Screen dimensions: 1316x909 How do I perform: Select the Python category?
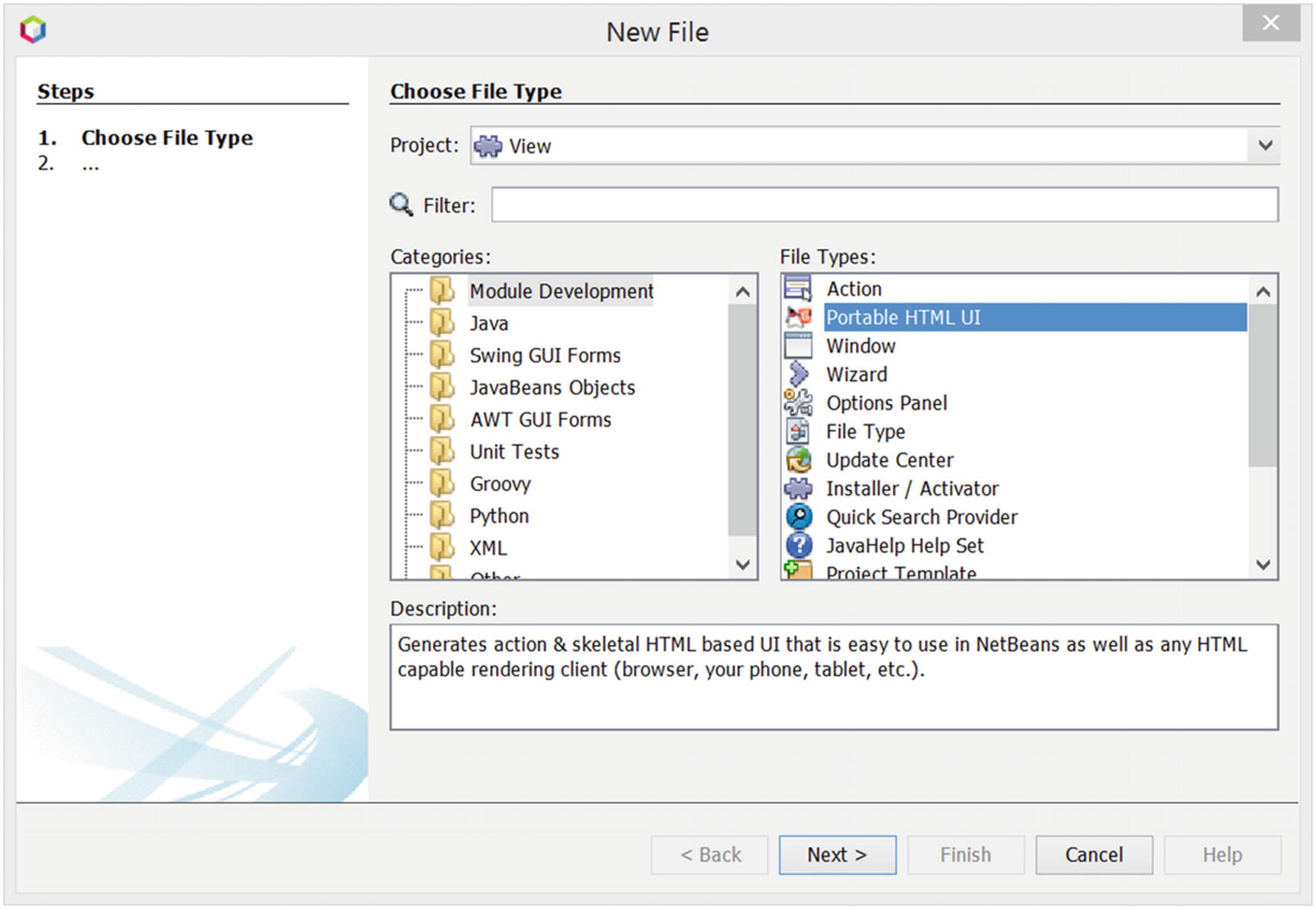[x=499, y=515]
